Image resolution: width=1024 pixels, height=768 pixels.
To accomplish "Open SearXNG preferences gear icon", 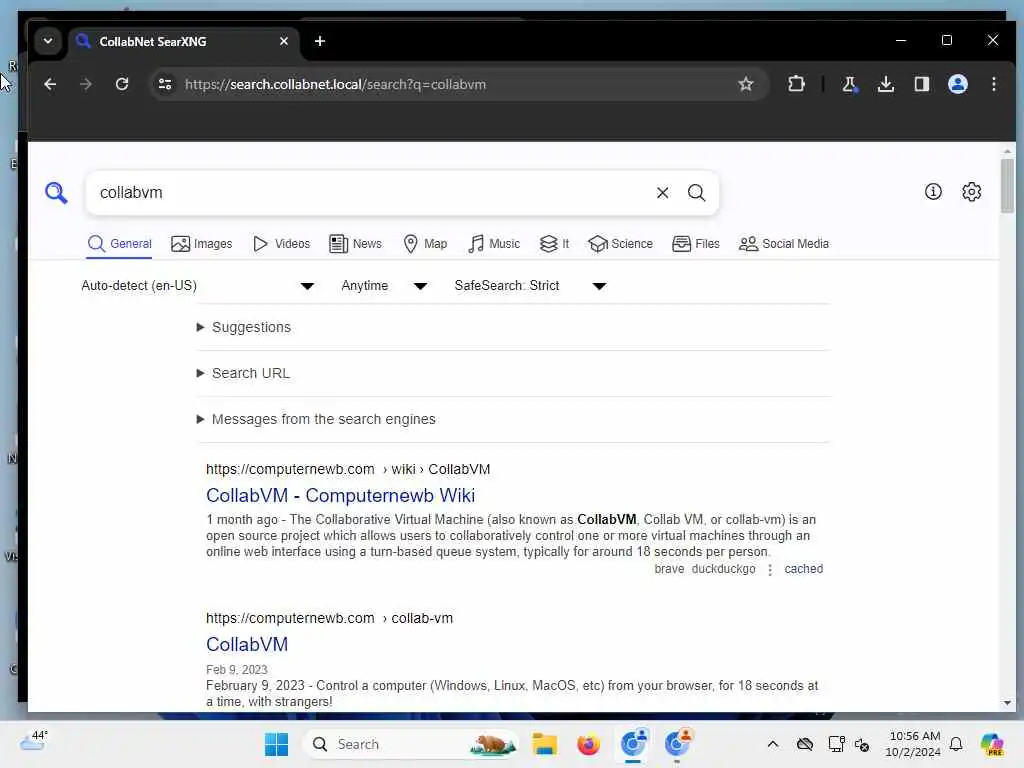I will point(972,191).
